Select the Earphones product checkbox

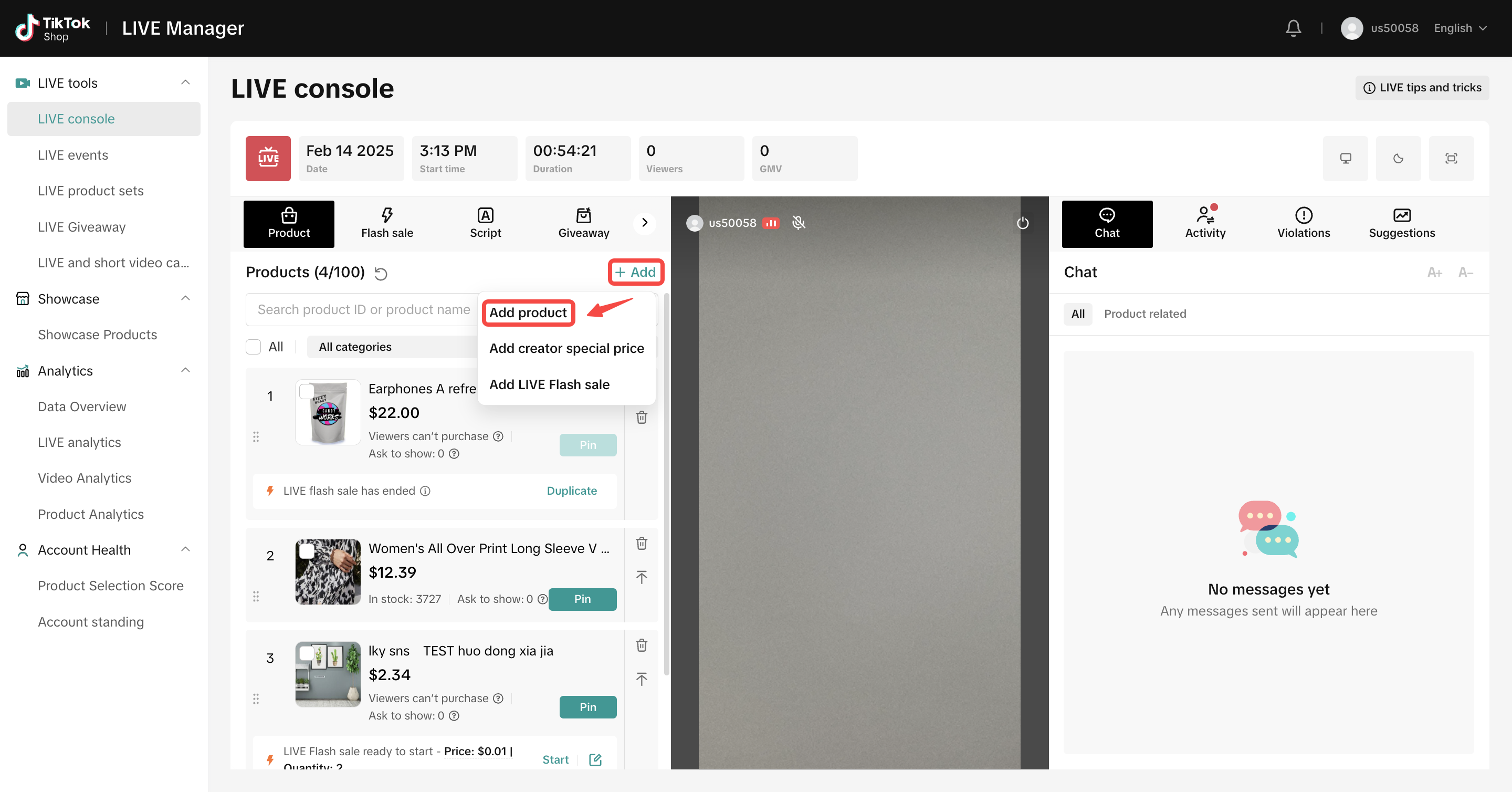click(307, 392)
